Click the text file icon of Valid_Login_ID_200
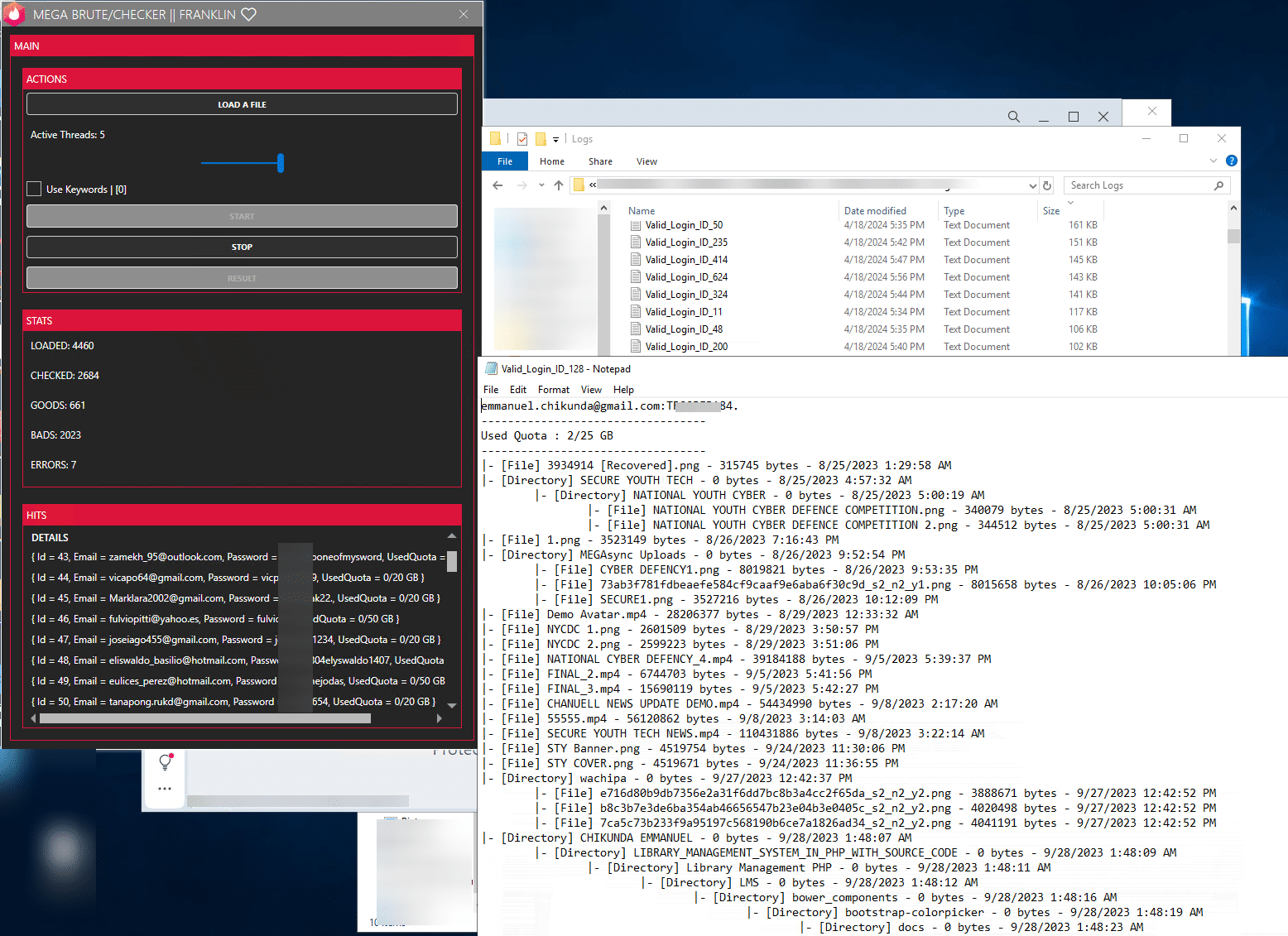 pos(636,347)
